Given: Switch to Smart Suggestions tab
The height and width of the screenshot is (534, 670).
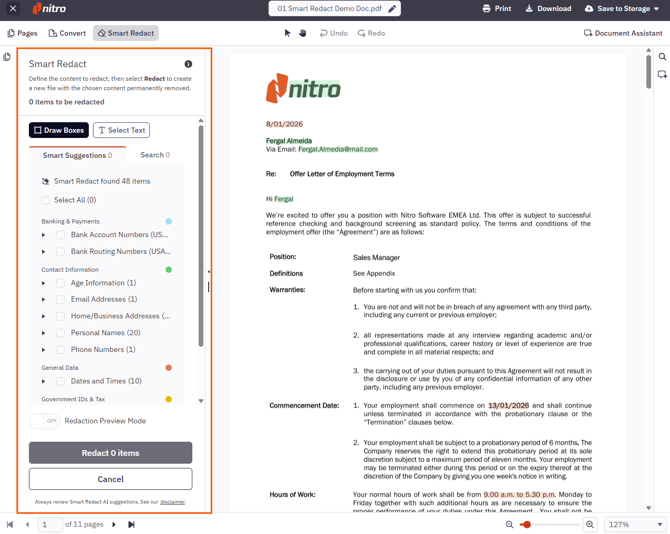Looking at the screenshot, I should [x=77, y=155].
